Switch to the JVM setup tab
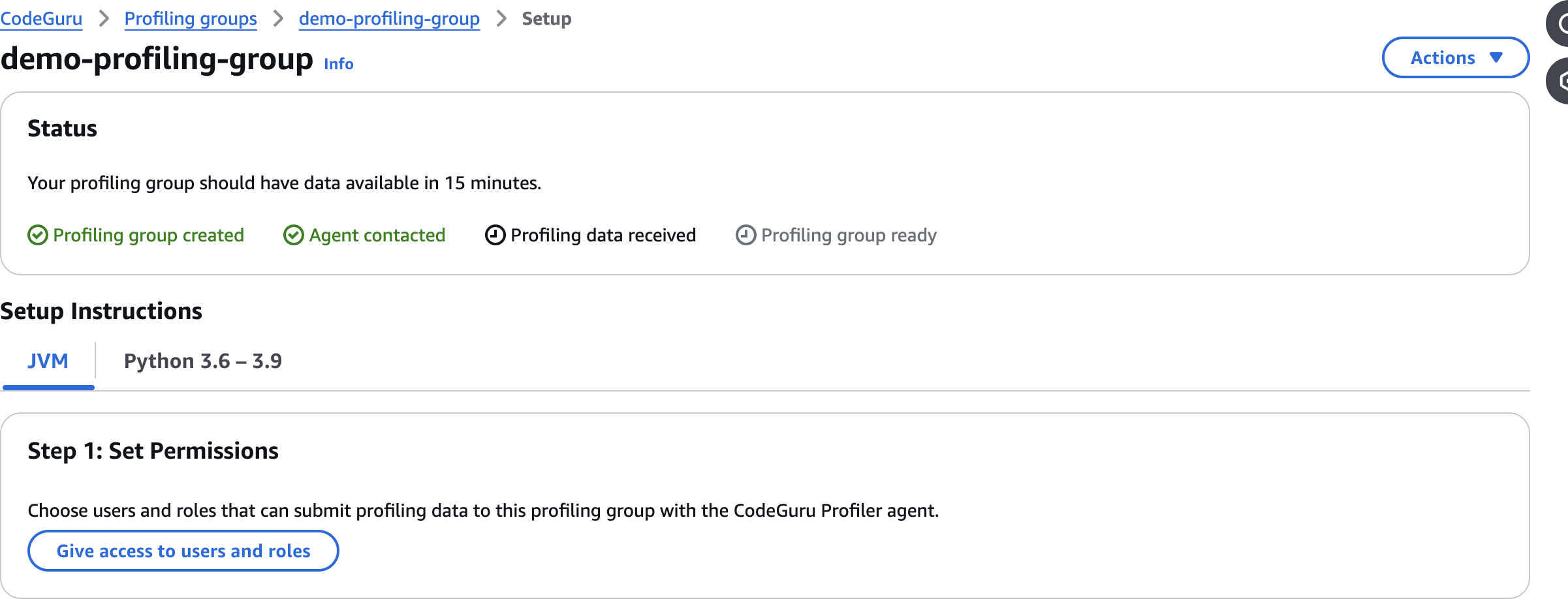The width and height of the screenshot is (1568, 599). pyautogui.click(x=48, y=361)
